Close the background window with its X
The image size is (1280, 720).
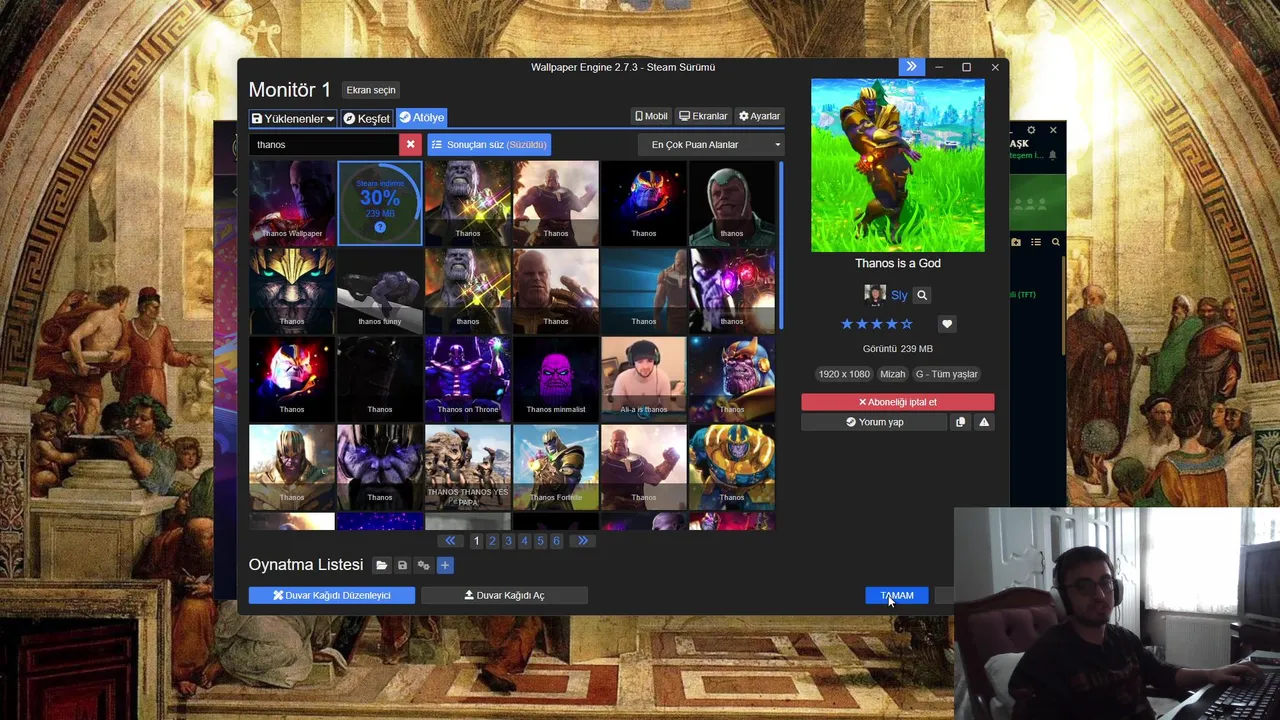click(1053, 130)
